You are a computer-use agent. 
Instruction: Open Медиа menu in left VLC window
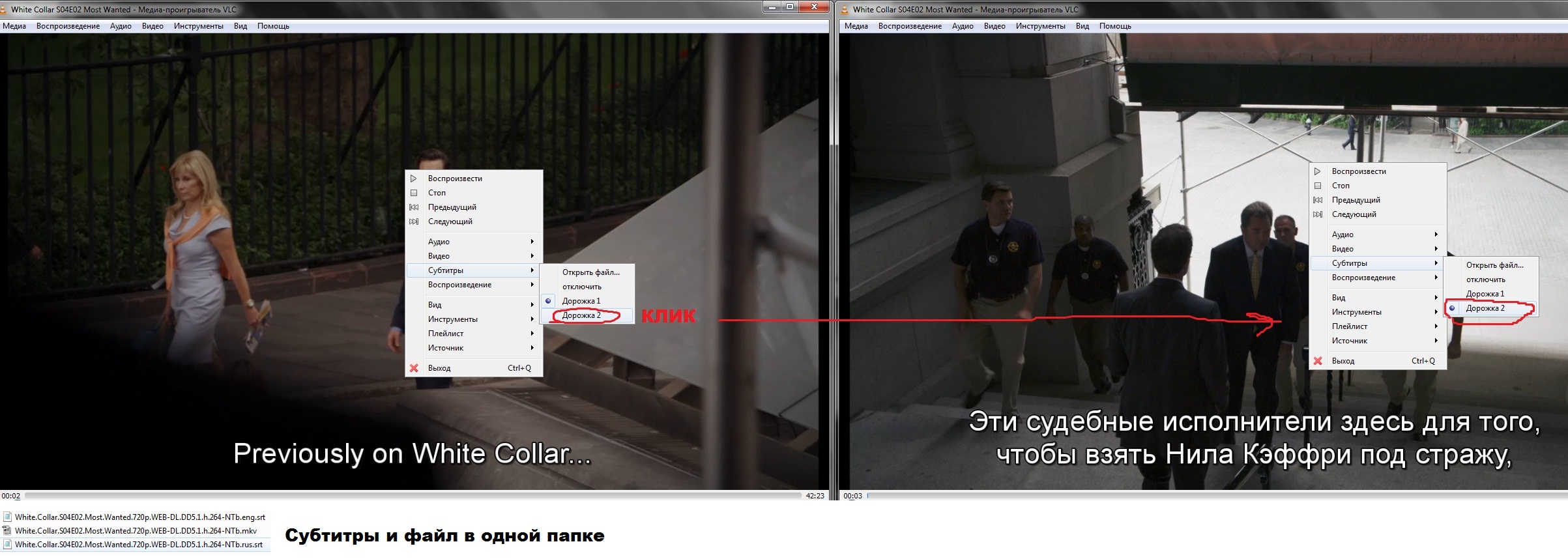[x=14, y=26]
